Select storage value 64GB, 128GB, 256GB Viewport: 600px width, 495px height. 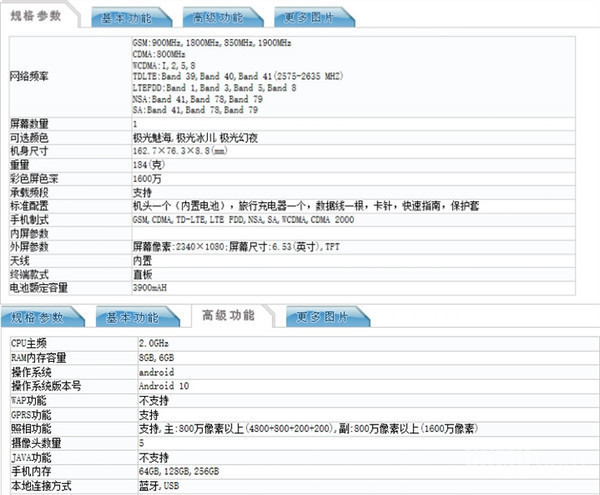pyautogui.click(x=179, y=471)
